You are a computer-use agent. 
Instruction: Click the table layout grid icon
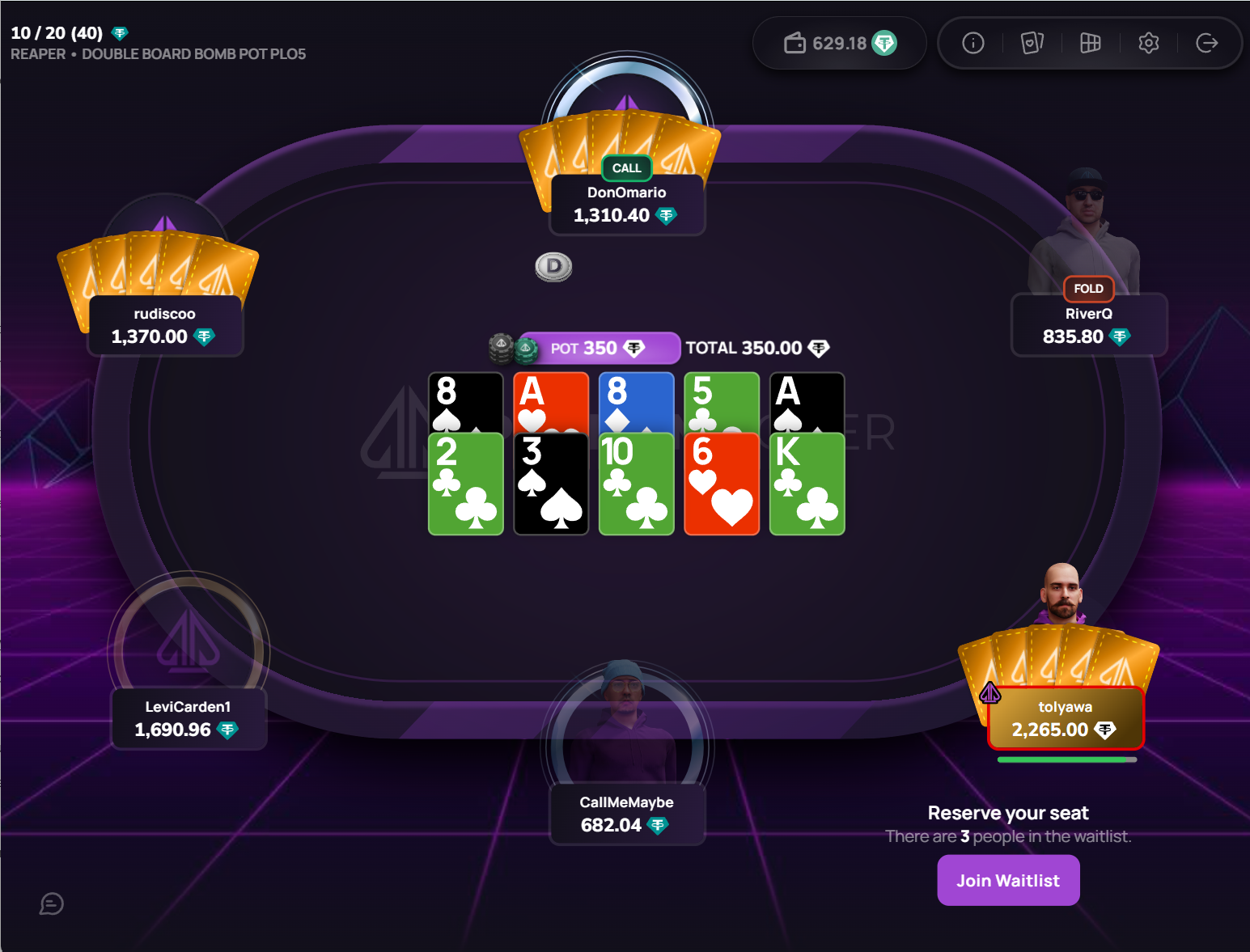click(1091, 43)
